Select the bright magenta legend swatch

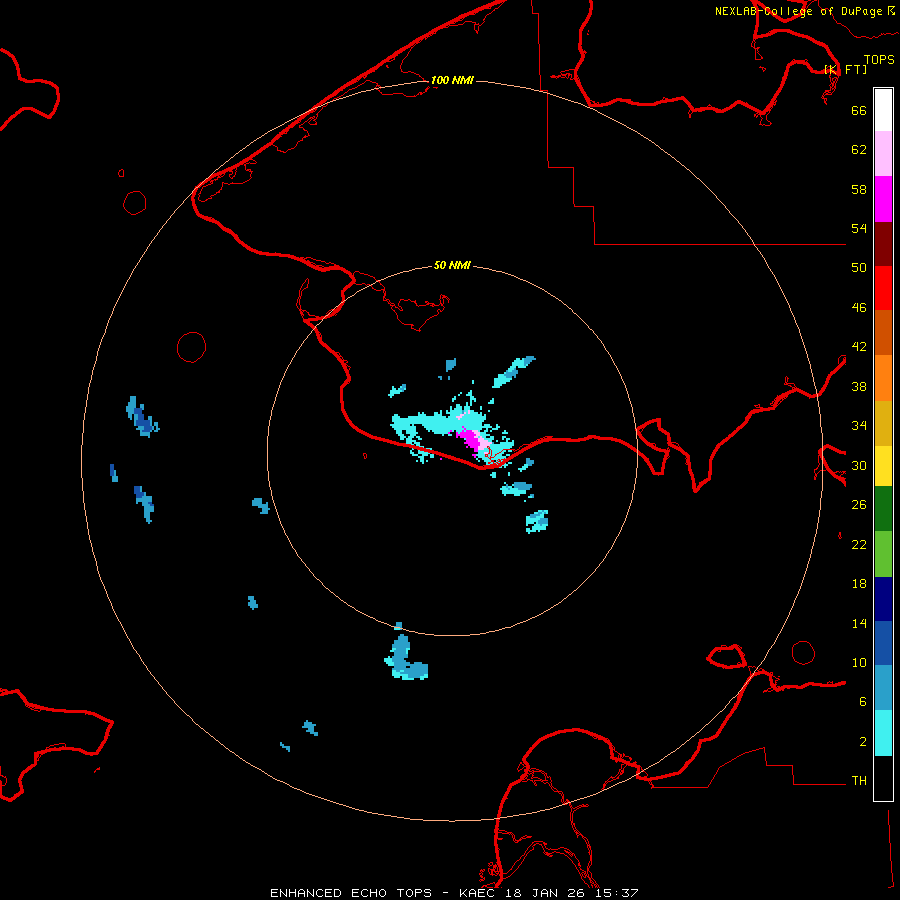coord(883,199)
